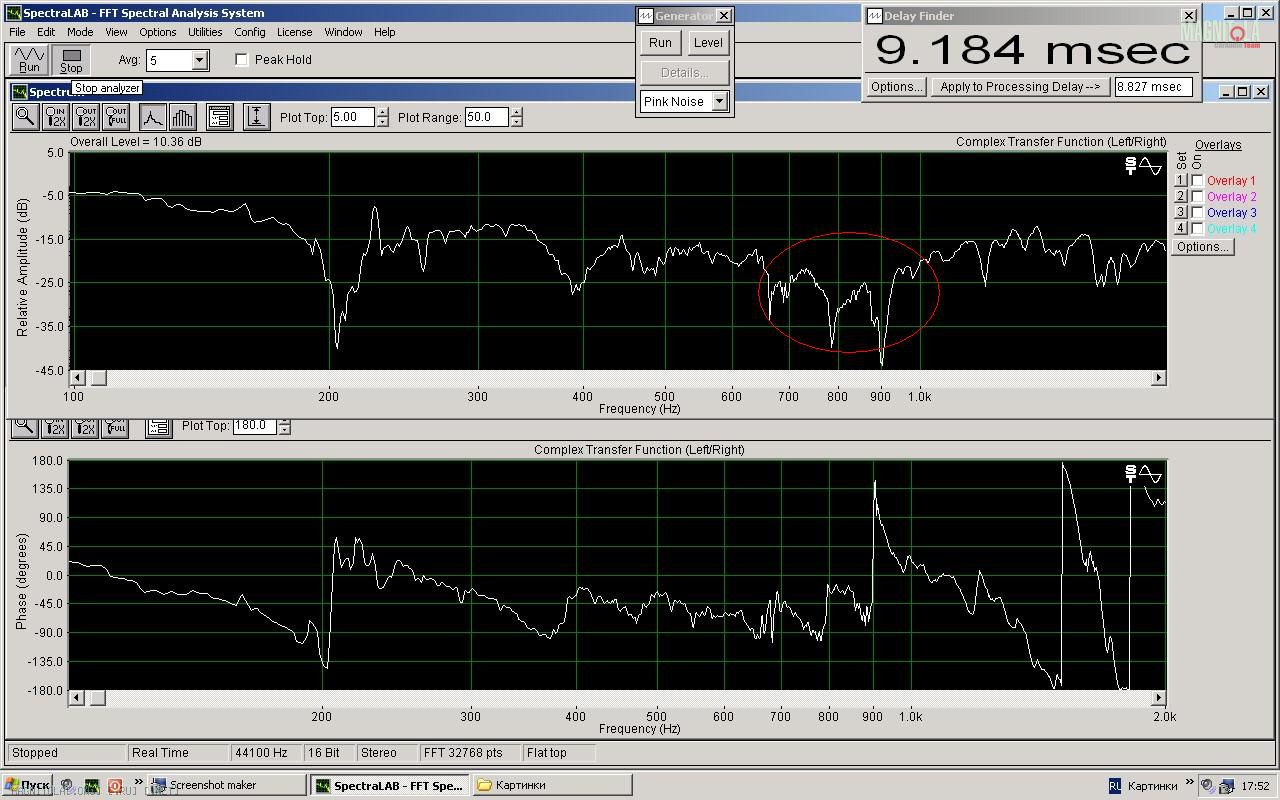Select the bar graph plot style icon
This screenshot has width=1280, height=800.
tap(182, 117)
